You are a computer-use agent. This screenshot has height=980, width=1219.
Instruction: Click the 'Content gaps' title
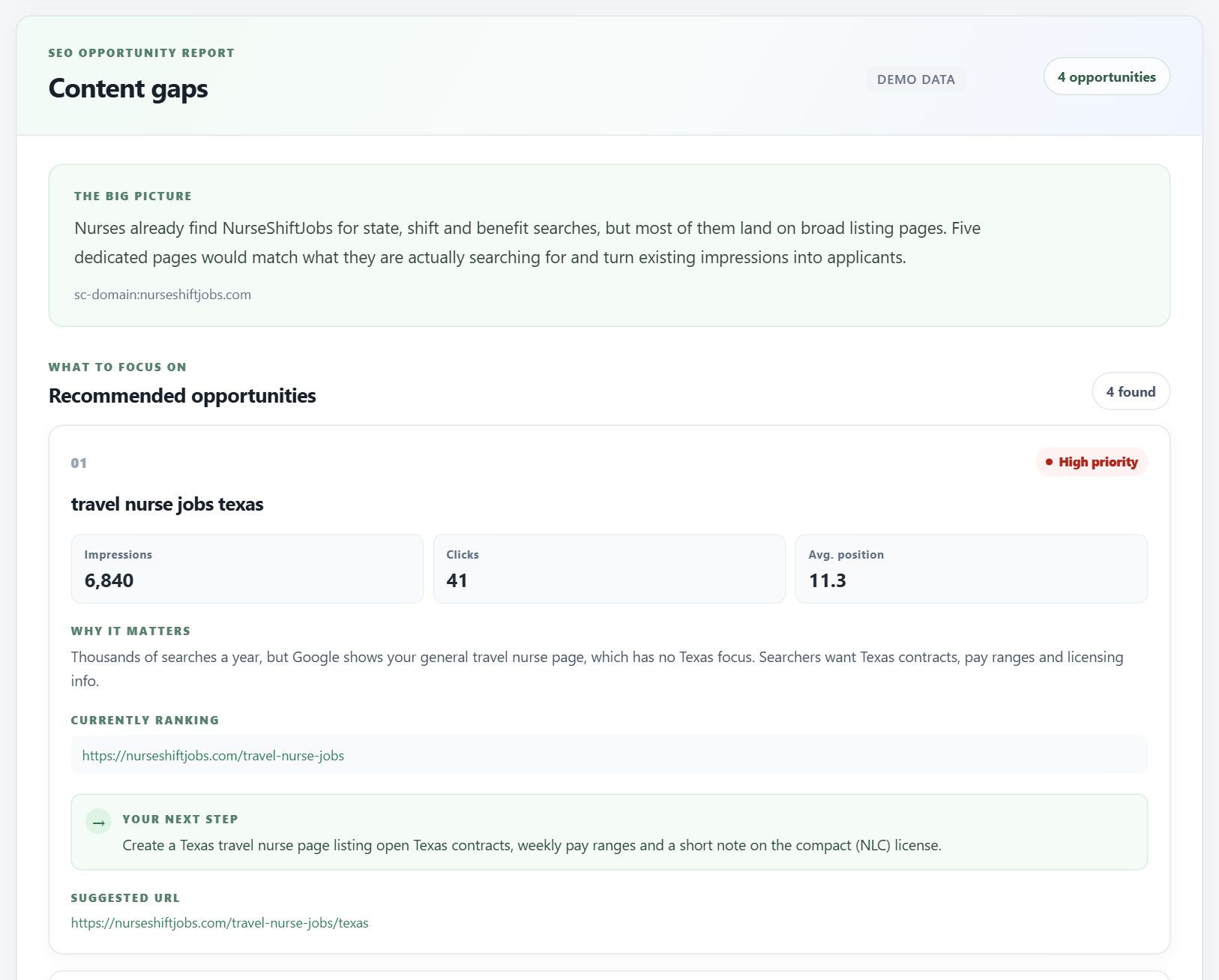tap(128, 88)
